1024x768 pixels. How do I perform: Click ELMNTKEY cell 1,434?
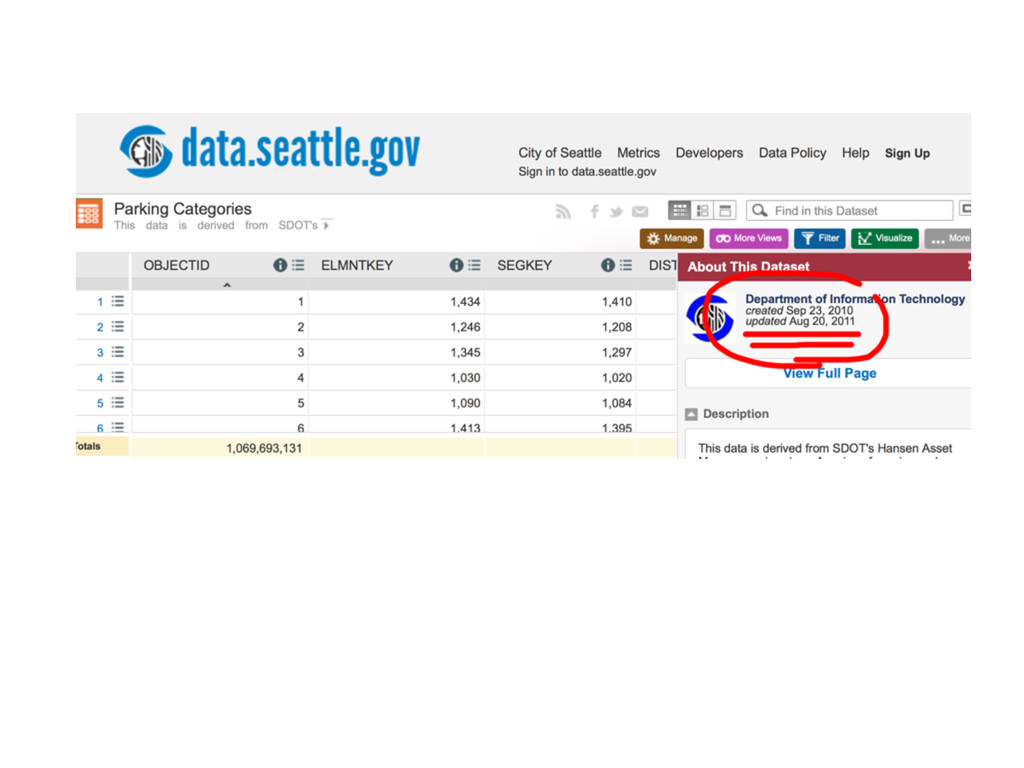[x=465, y=302]
